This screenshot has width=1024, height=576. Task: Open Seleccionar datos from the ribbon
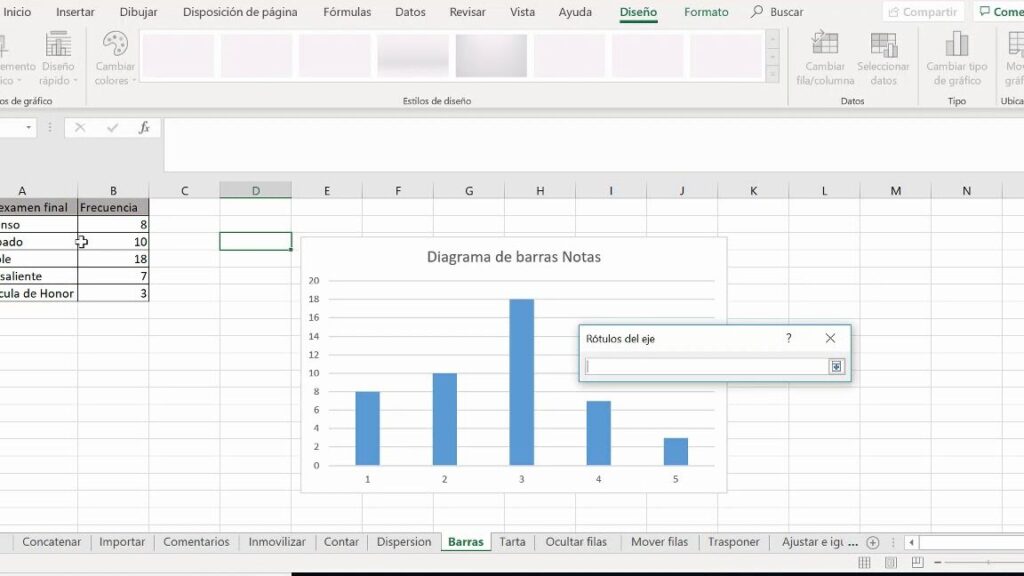[x=883, y=46]
